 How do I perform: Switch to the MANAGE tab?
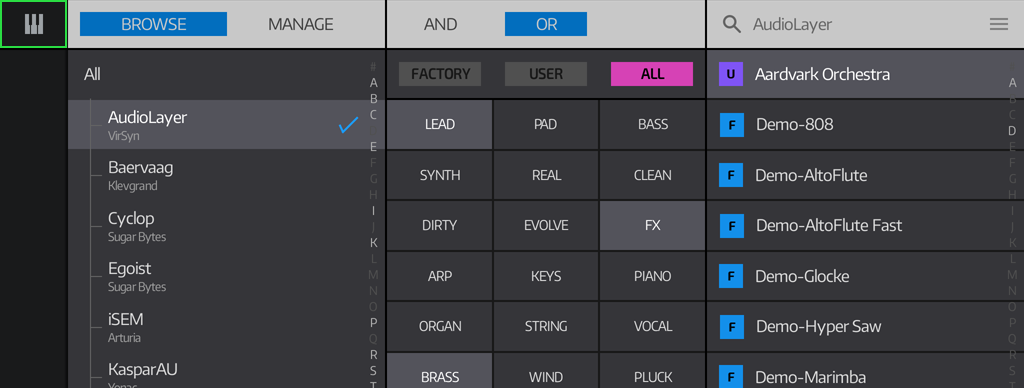click(301, 24)
